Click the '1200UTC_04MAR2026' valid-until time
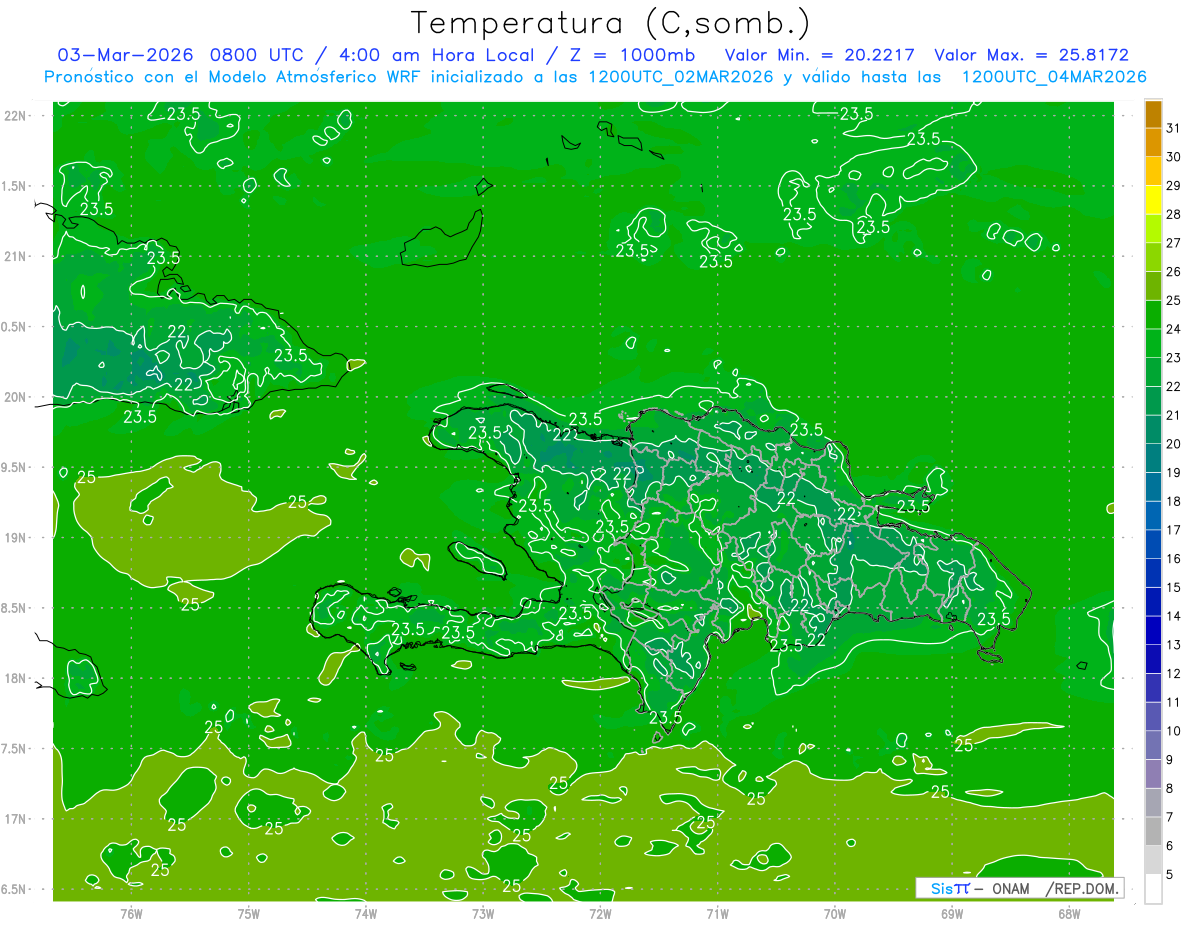1200x927 pixels. (x=1054, y=77)
